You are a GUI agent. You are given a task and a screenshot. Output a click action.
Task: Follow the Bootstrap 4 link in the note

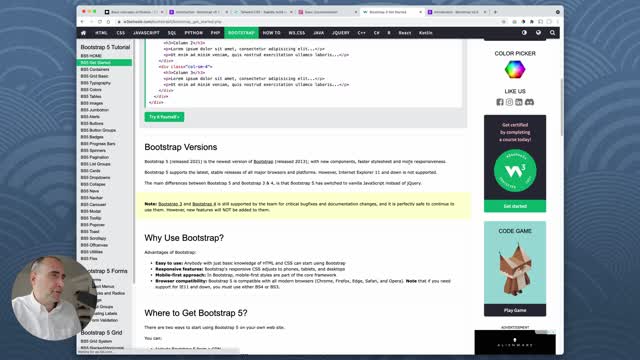(204, 204)
